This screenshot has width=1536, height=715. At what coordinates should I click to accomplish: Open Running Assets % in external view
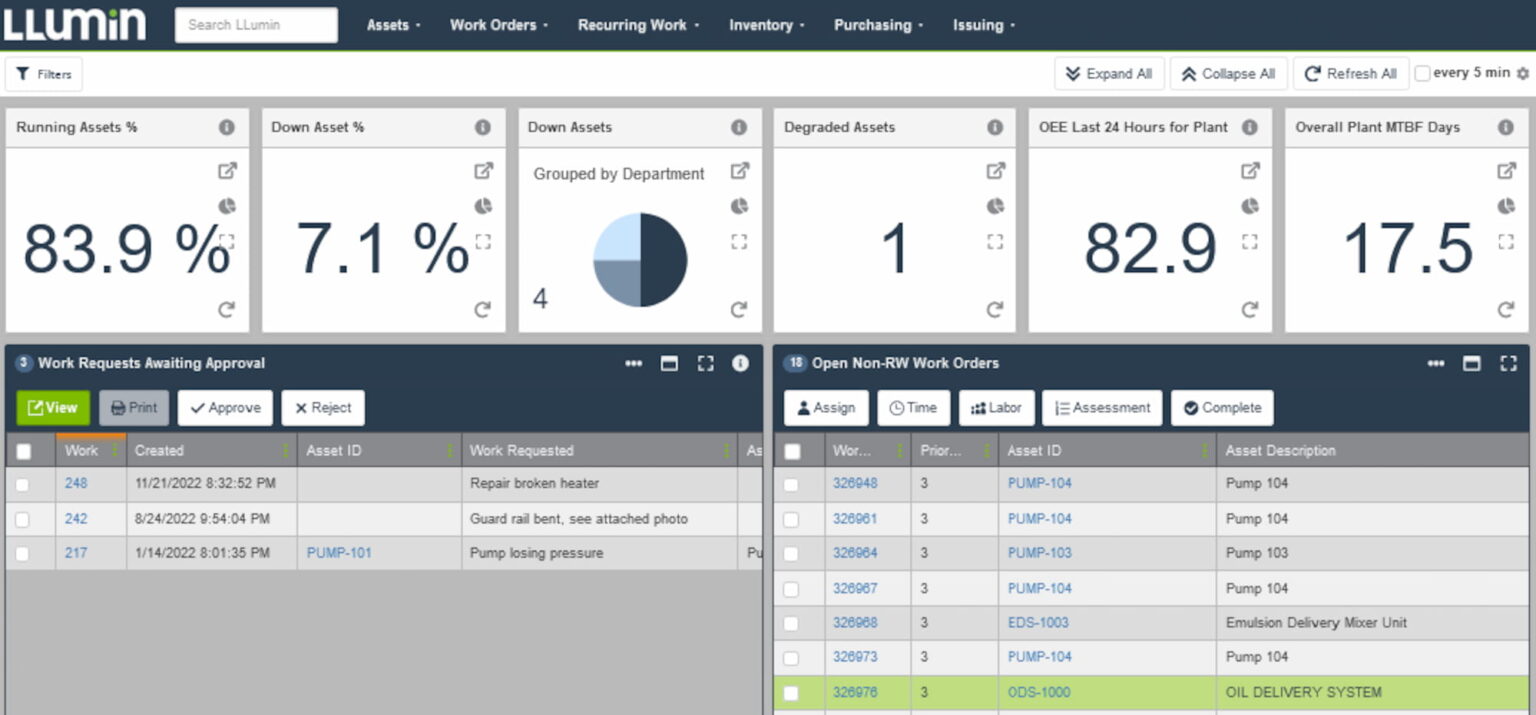tap(227, 171)
